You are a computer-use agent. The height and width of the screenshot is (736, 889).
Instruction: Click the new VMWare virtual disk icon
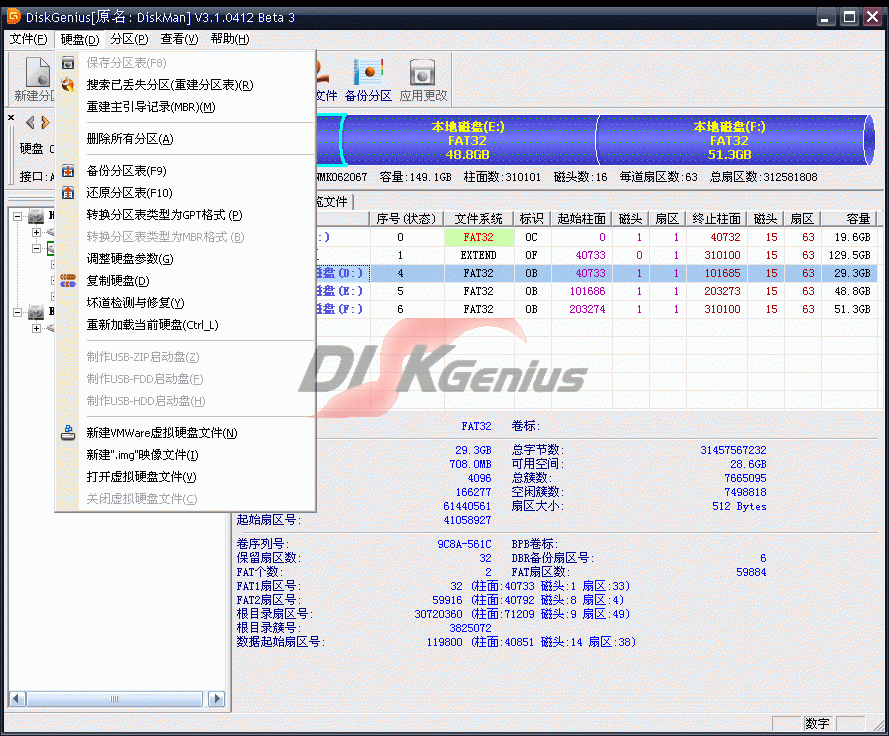(x=68, y=433)
